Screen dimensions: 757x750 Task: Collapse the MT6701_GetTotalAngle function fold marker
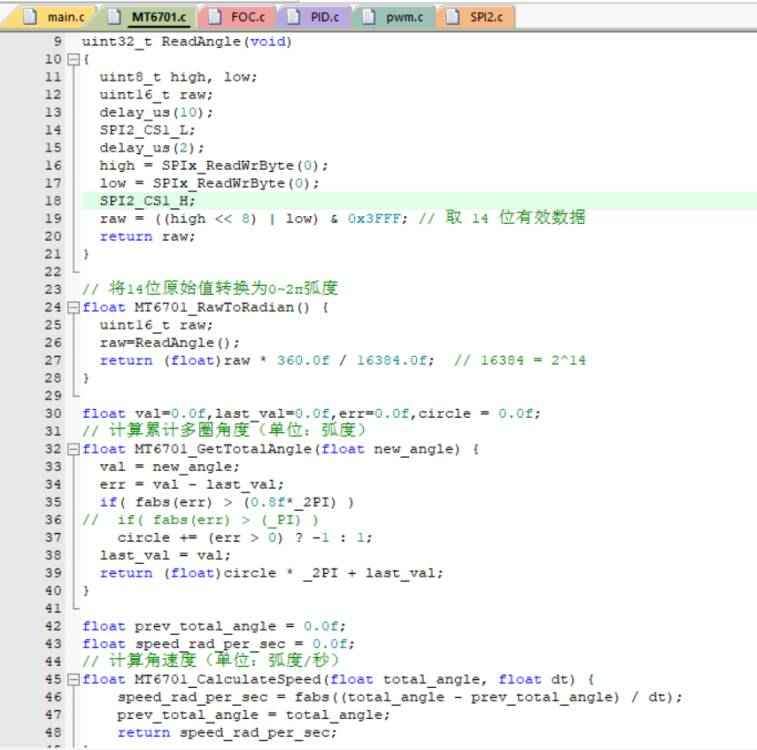pyautogui.click(x=72, y=450)
